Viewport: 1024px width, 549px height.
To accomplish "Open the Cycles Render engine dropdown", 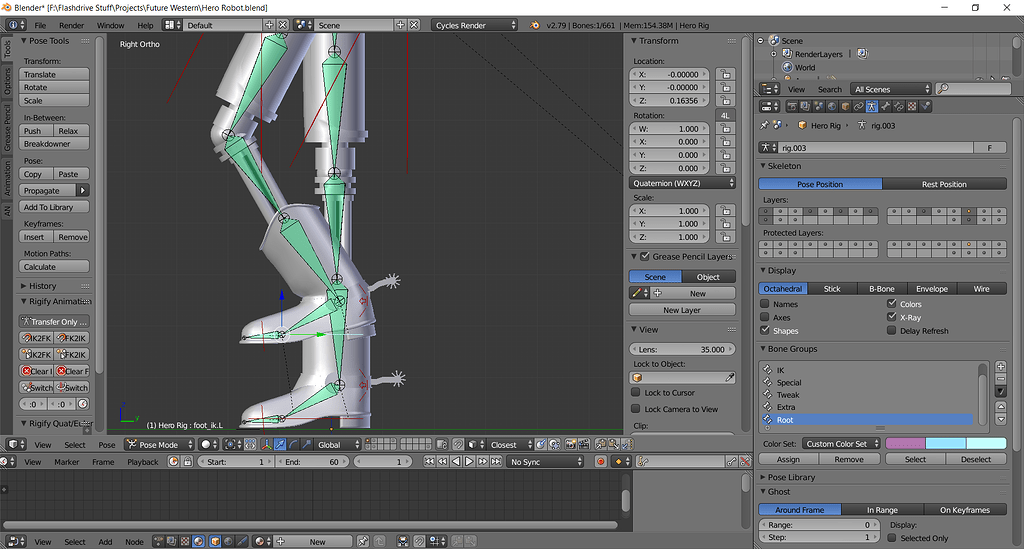I will coord(474,25).
